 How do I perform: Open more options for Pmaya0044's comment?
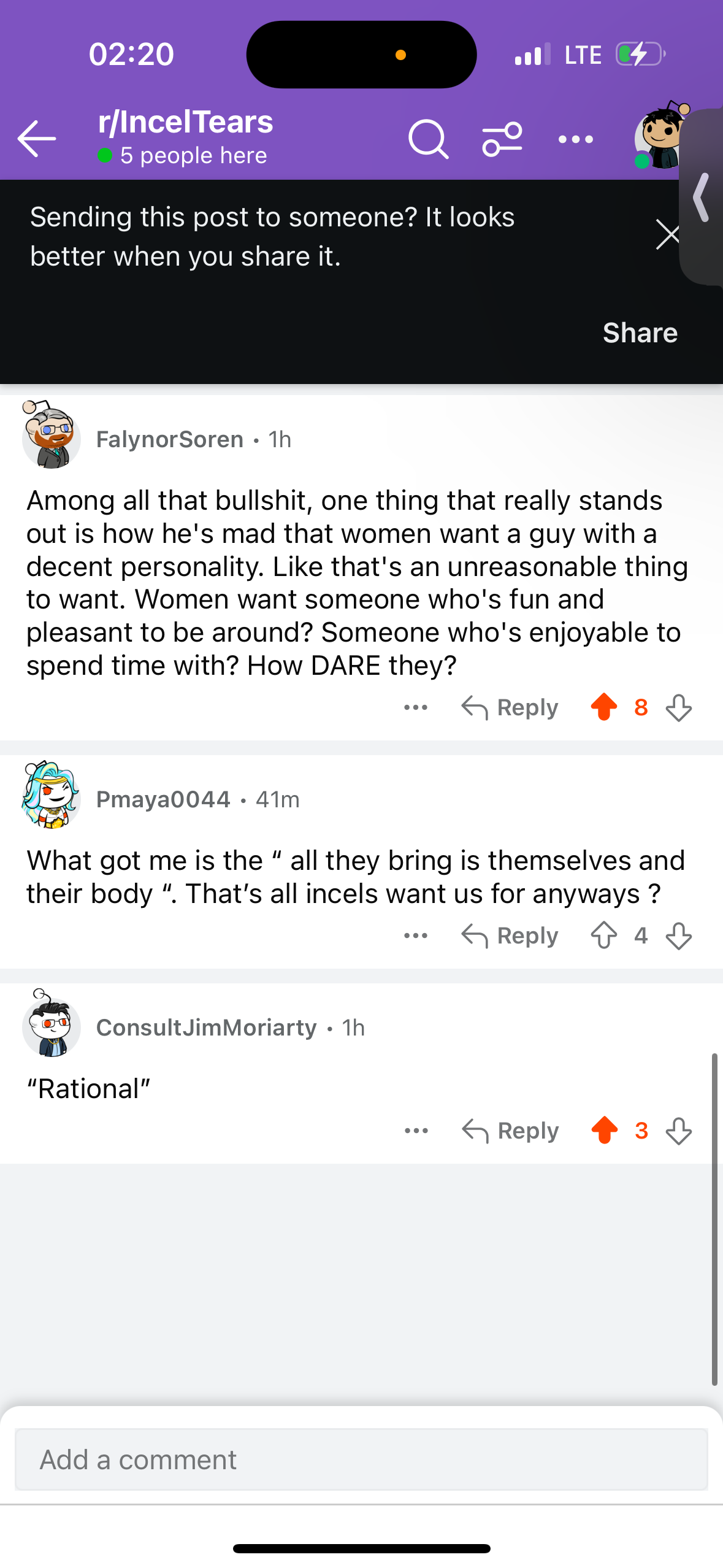416,936
